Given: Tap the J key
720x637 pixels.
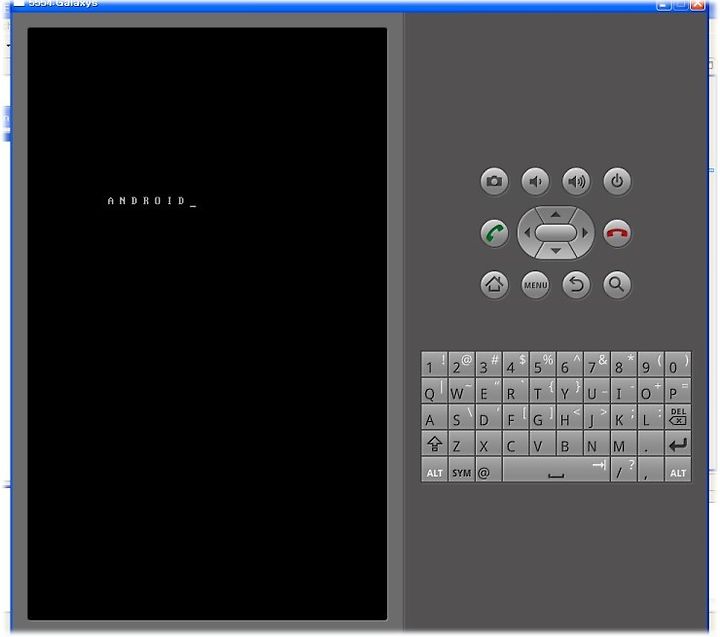Looking at the screenshot, I should tap(596, 417).
